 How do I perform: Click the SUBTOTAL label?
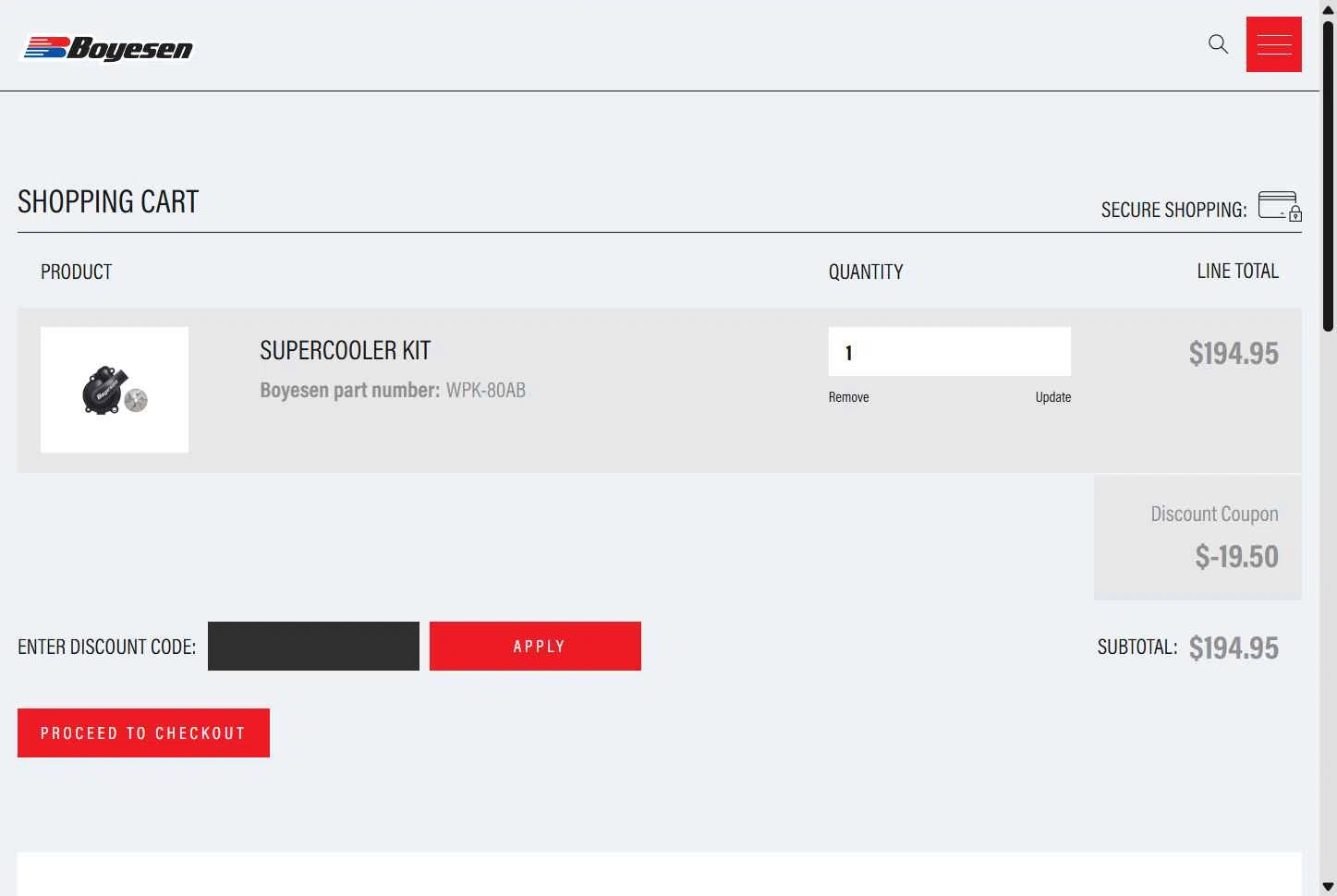point(1137,647)
